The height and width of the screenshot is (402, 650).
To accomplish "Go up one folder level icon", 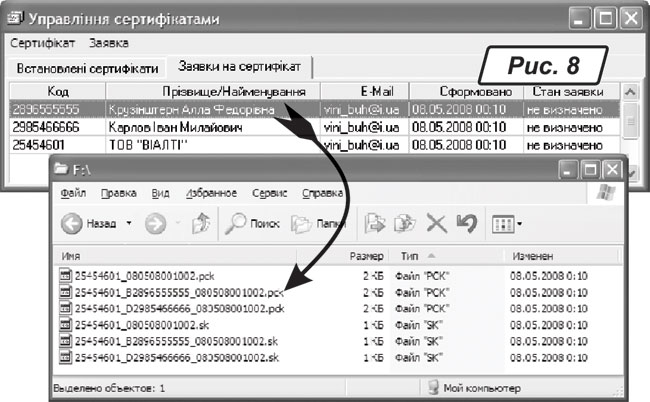I will pos(200,224).
